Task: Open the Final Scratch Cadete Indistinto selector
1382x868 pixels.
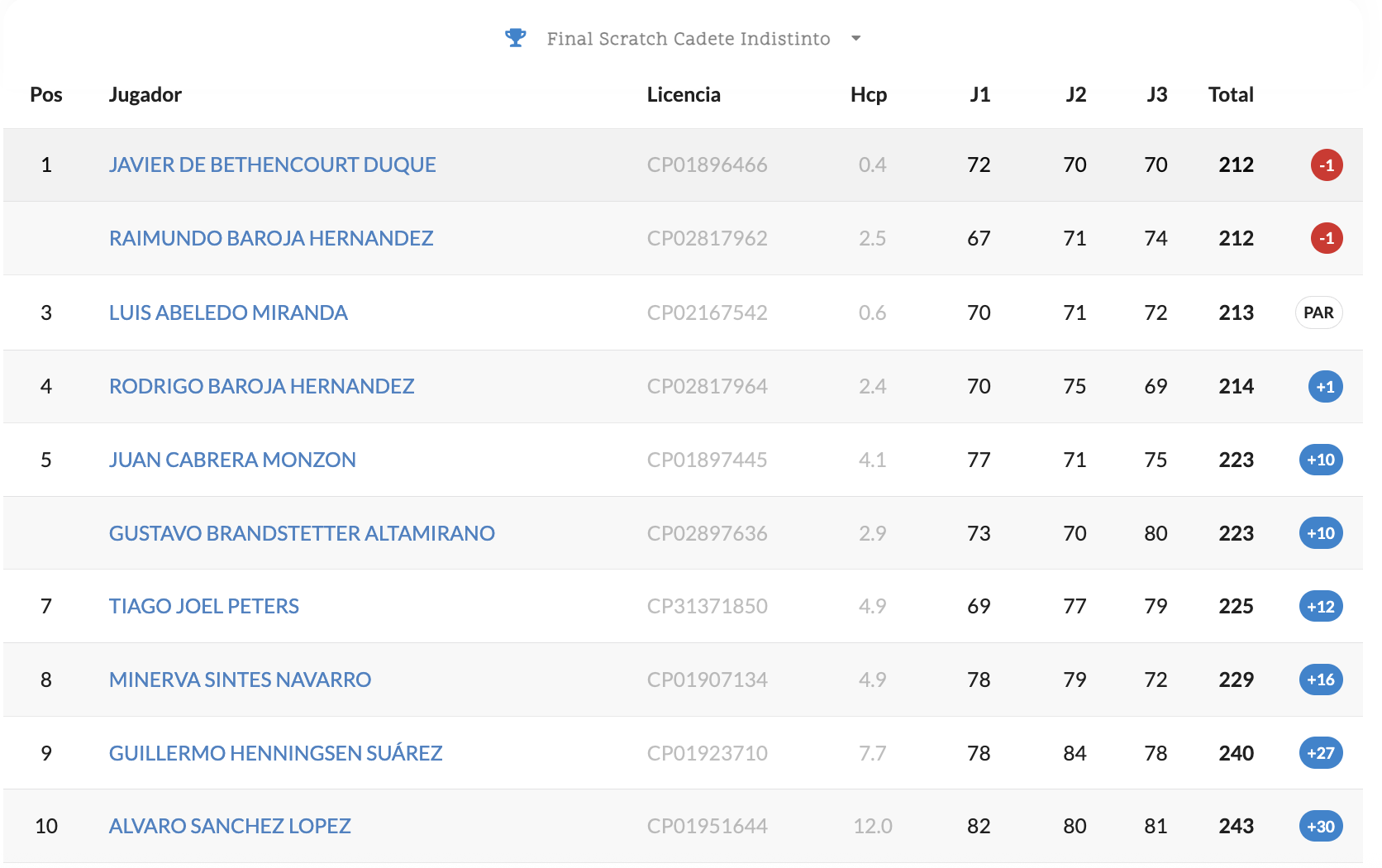Action: (x=688, y=39)
